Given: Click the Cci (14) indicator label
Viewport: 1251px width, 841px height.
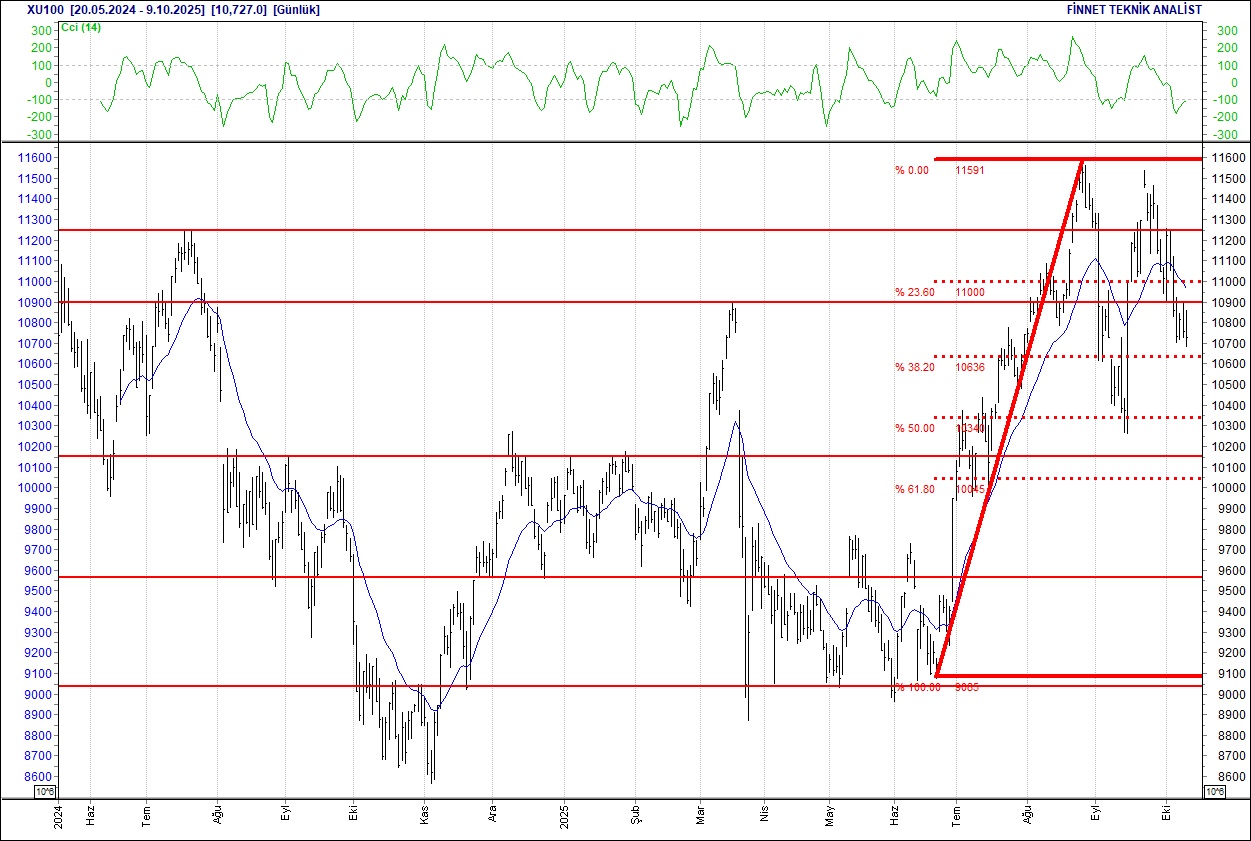Looking at the screenshot, I should click(x=79, y=27).
